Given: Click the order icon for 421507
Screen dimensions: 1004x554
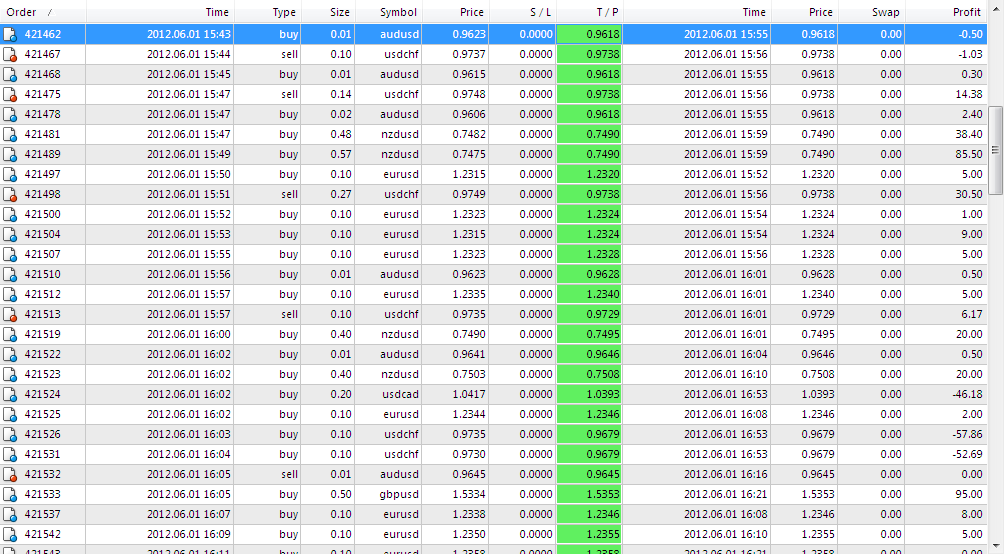Looking at the screenshot, I should point(10,254).
